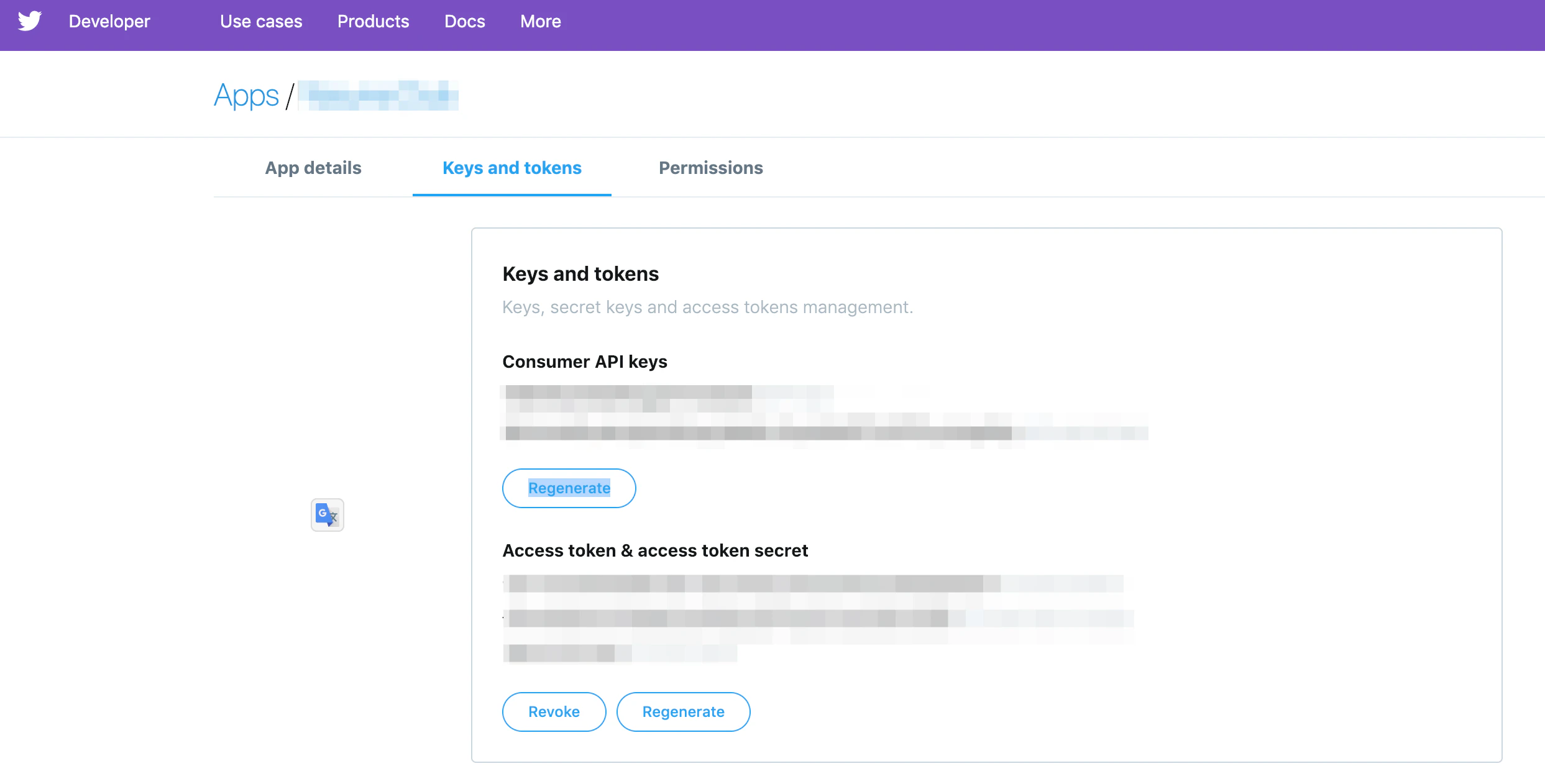Expand the Products menu
This screenshot has height=784, width=1545.
click(374, 21)
